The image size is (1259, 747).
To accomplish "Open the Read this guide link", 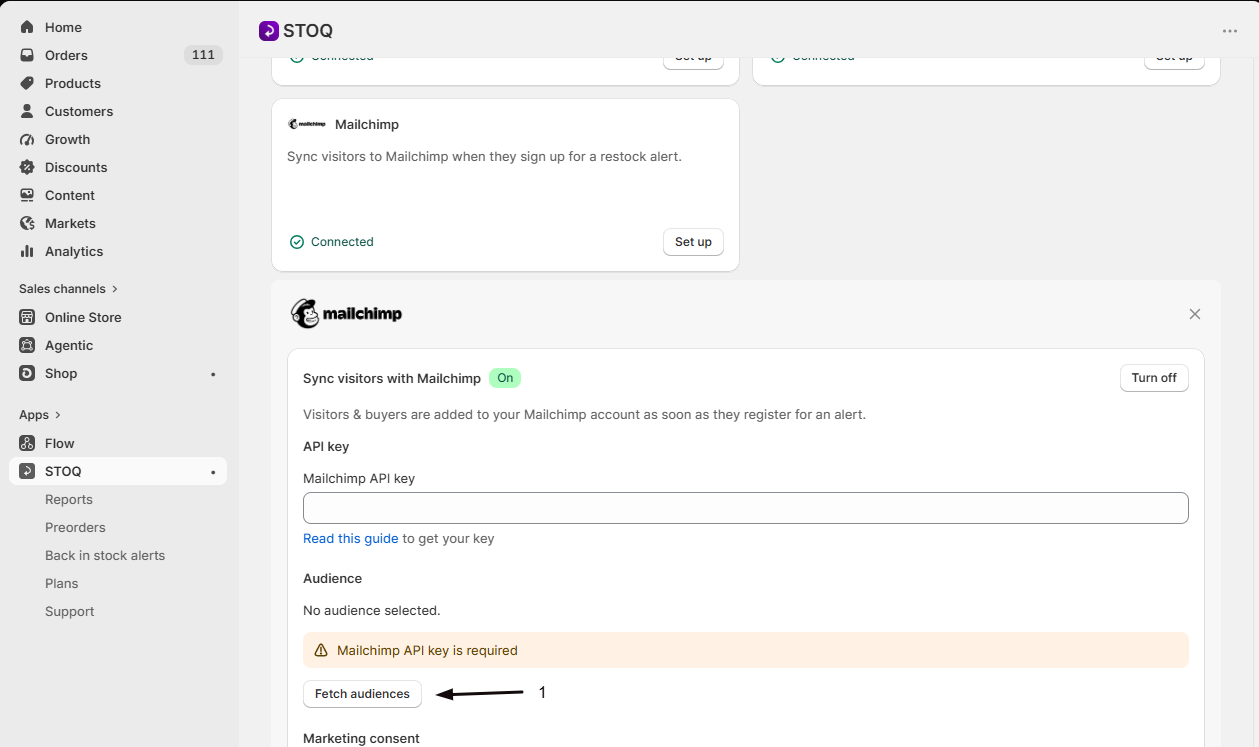I will click(351, 538).
